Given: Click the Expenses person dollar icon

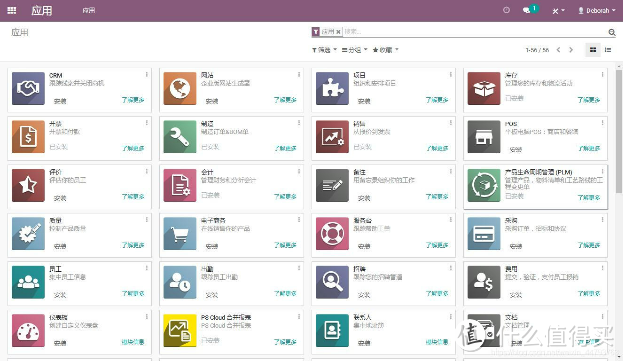Looking at the screenshot, I should click(x=484, y=282).
